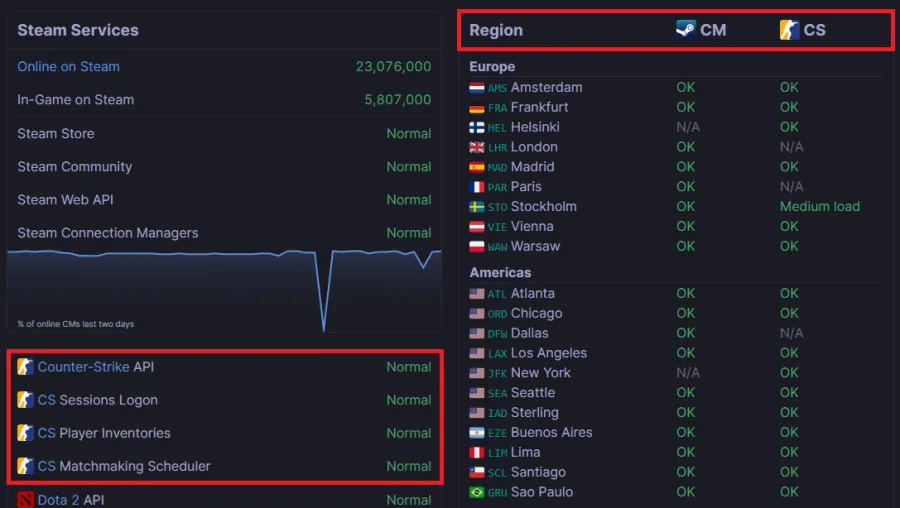Click the Counter-Strike API row icon
The width and height of the screenshot is (900, 508).
click(x=25, y=366)
